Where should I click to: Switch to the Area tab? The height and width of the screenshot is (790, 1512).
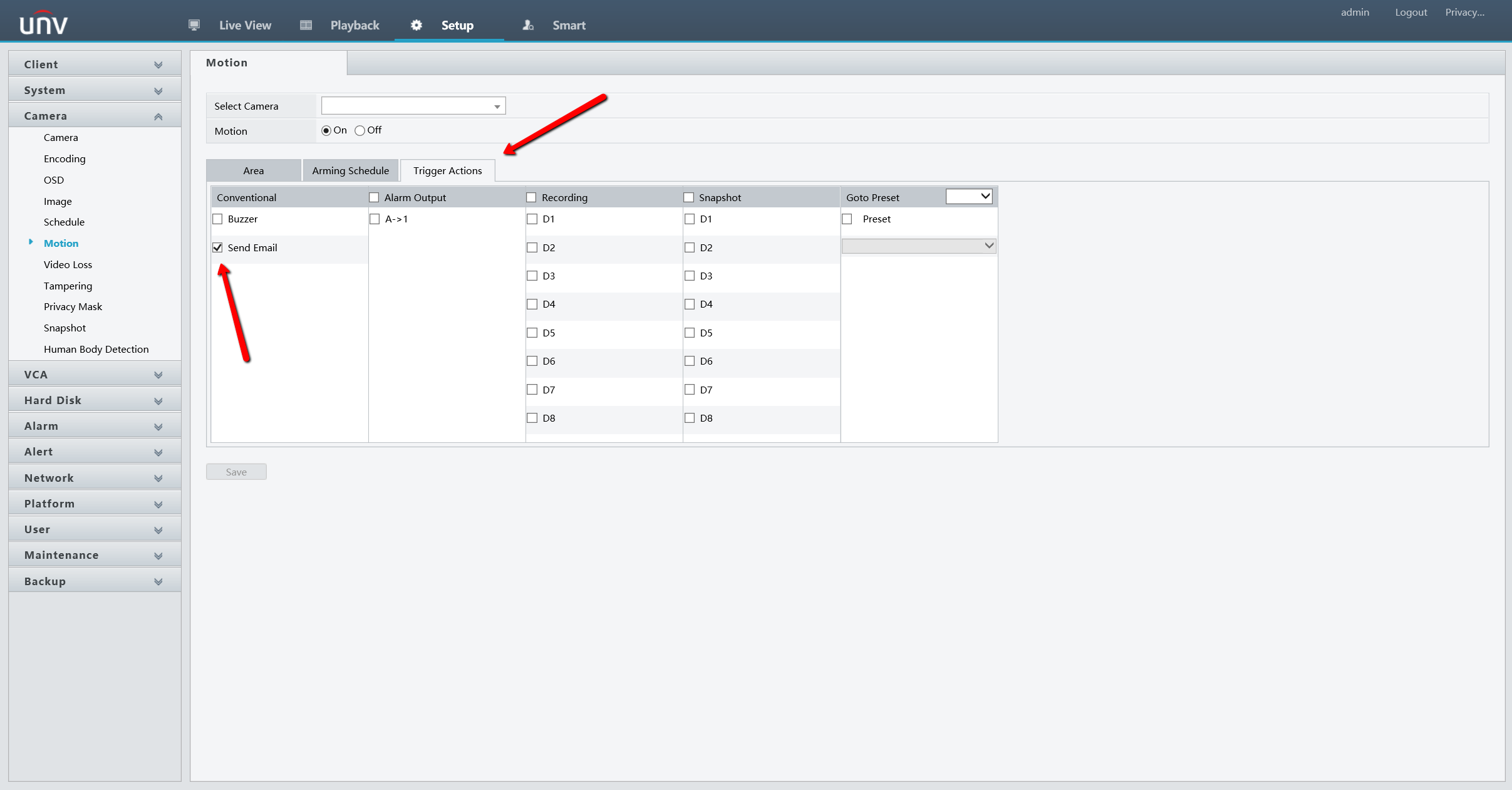253,170
